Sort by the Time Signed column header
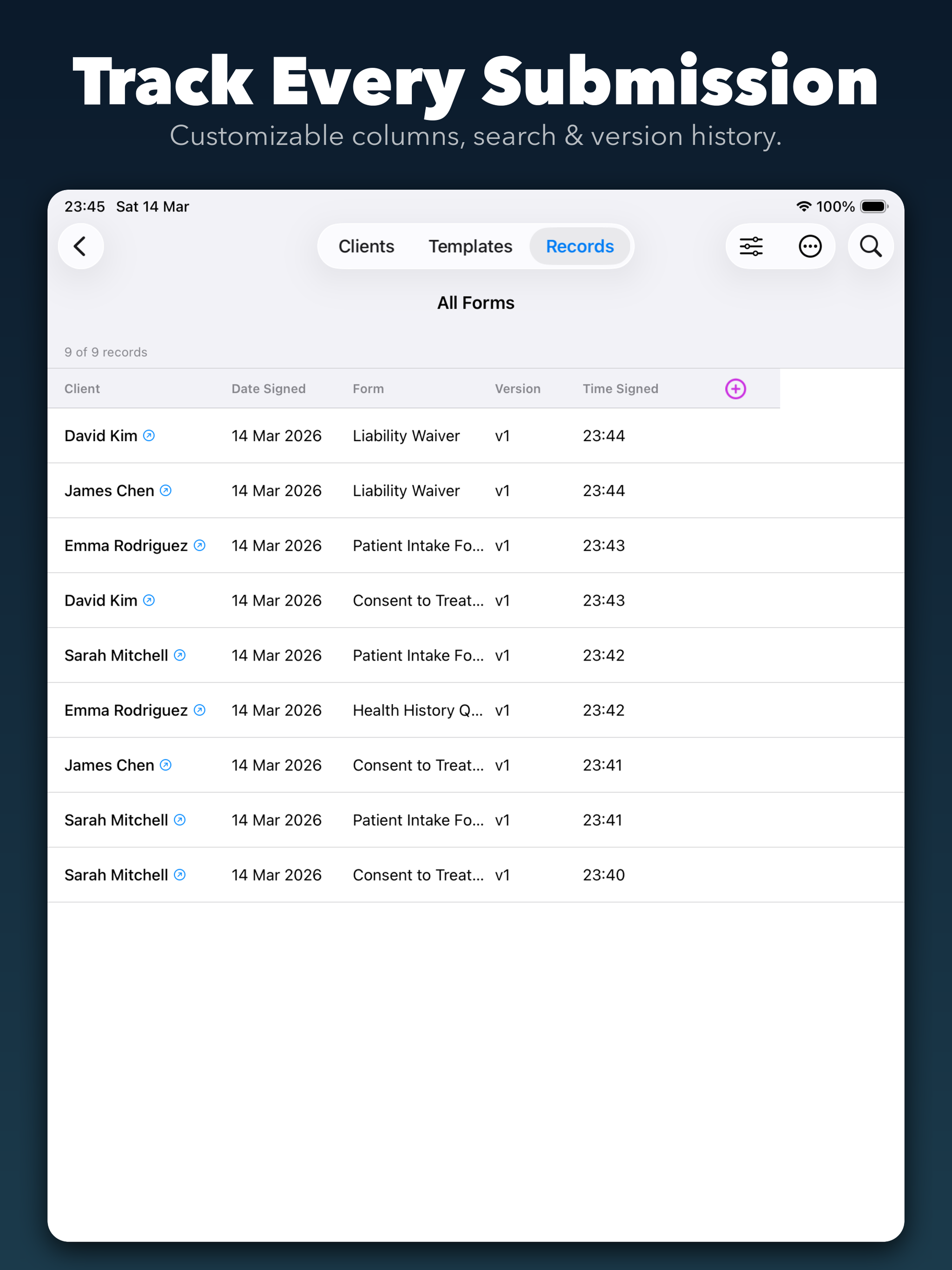 [x=620, y=389]
